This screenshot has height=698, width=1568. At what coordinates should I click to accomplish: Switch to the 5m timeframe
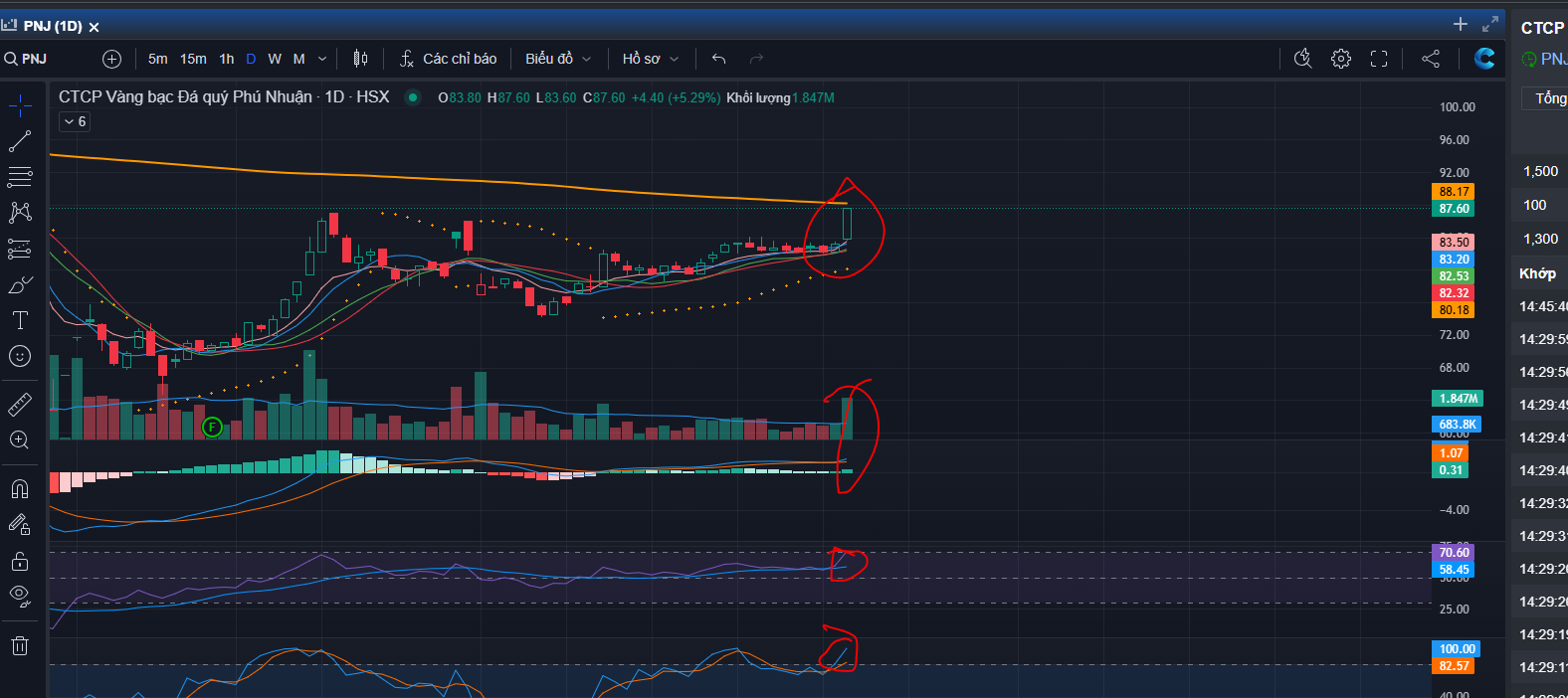click(x=158, y=59)
